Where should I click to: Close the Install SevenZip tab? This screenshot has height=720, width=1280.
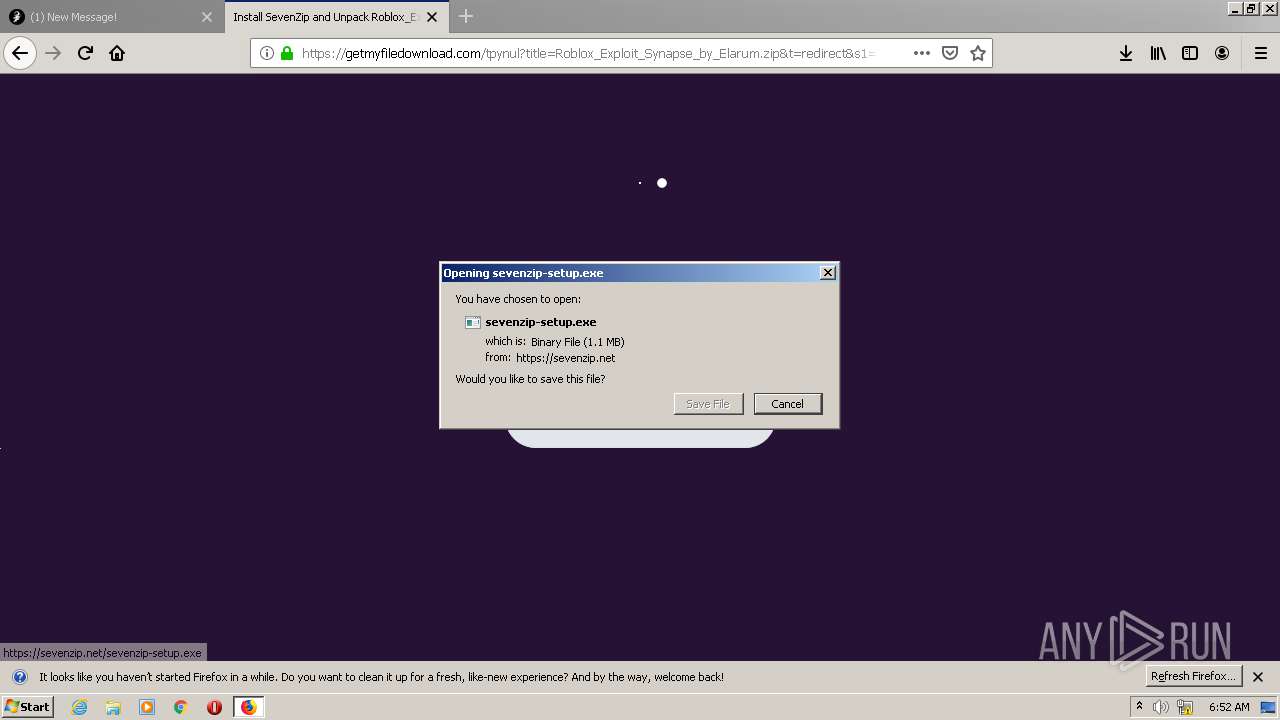[432, 17]
